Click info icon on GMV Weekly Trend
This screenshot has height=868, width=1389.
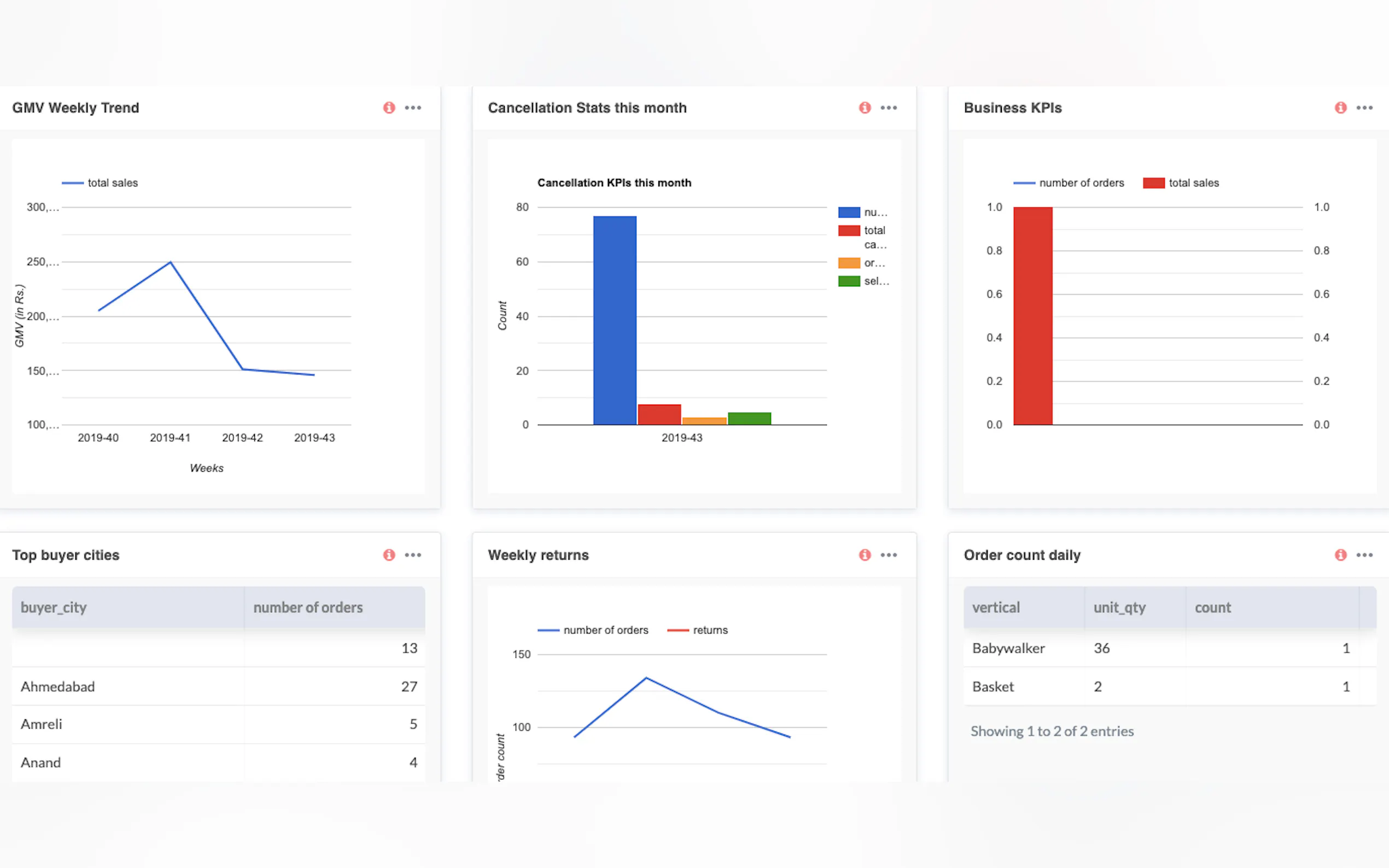(x=389, y=107)
